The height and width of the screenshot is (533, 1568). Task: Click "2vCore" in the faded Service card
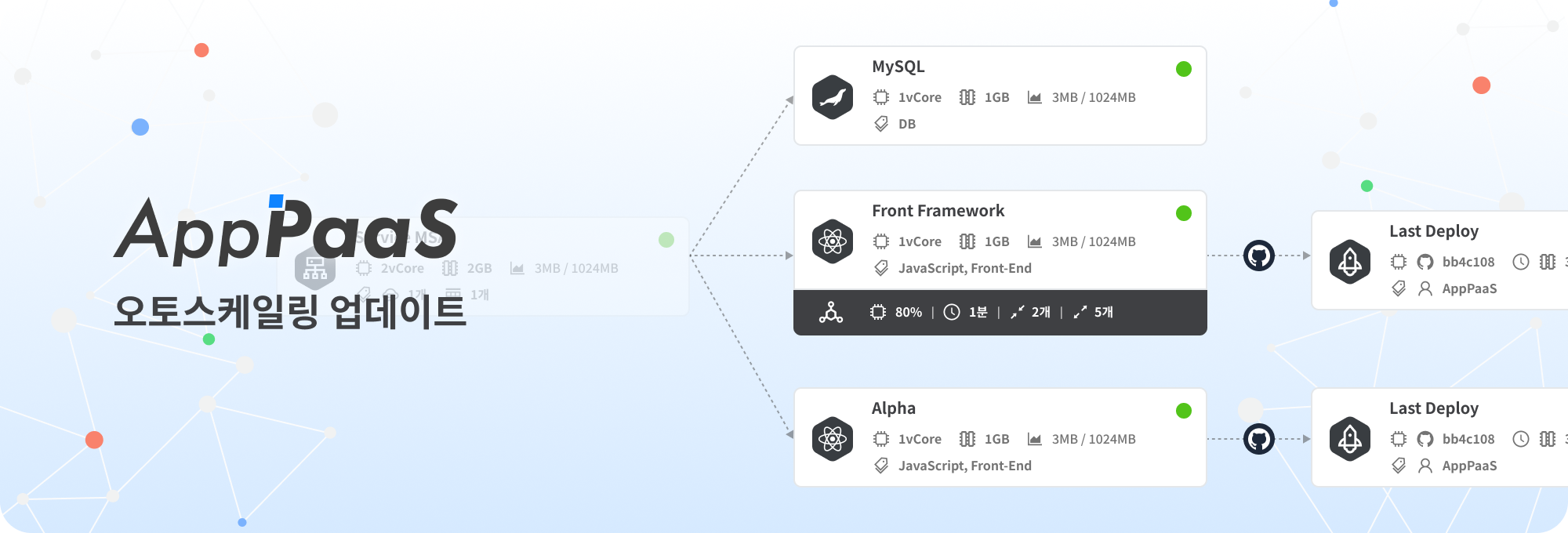[402, 268]
